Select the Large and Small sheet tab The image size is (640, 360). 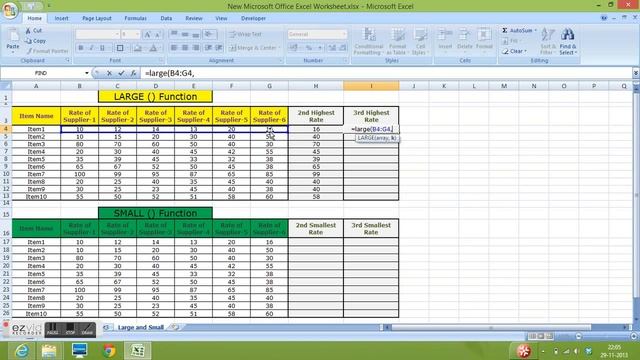[140, 327]
